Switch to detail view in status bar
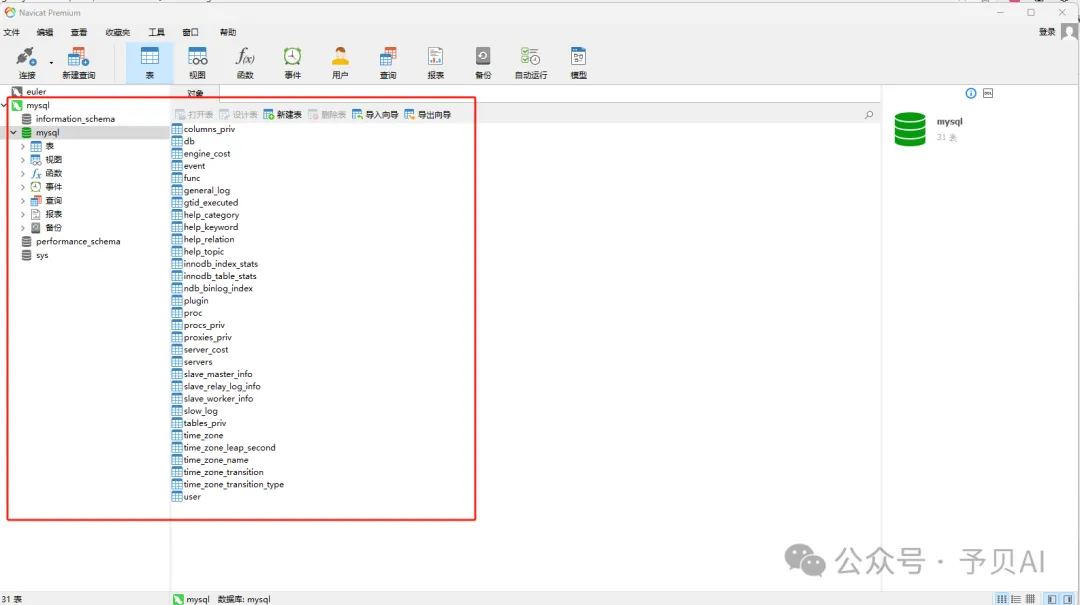This screenshot has width=1080, height=605. 1016,599
